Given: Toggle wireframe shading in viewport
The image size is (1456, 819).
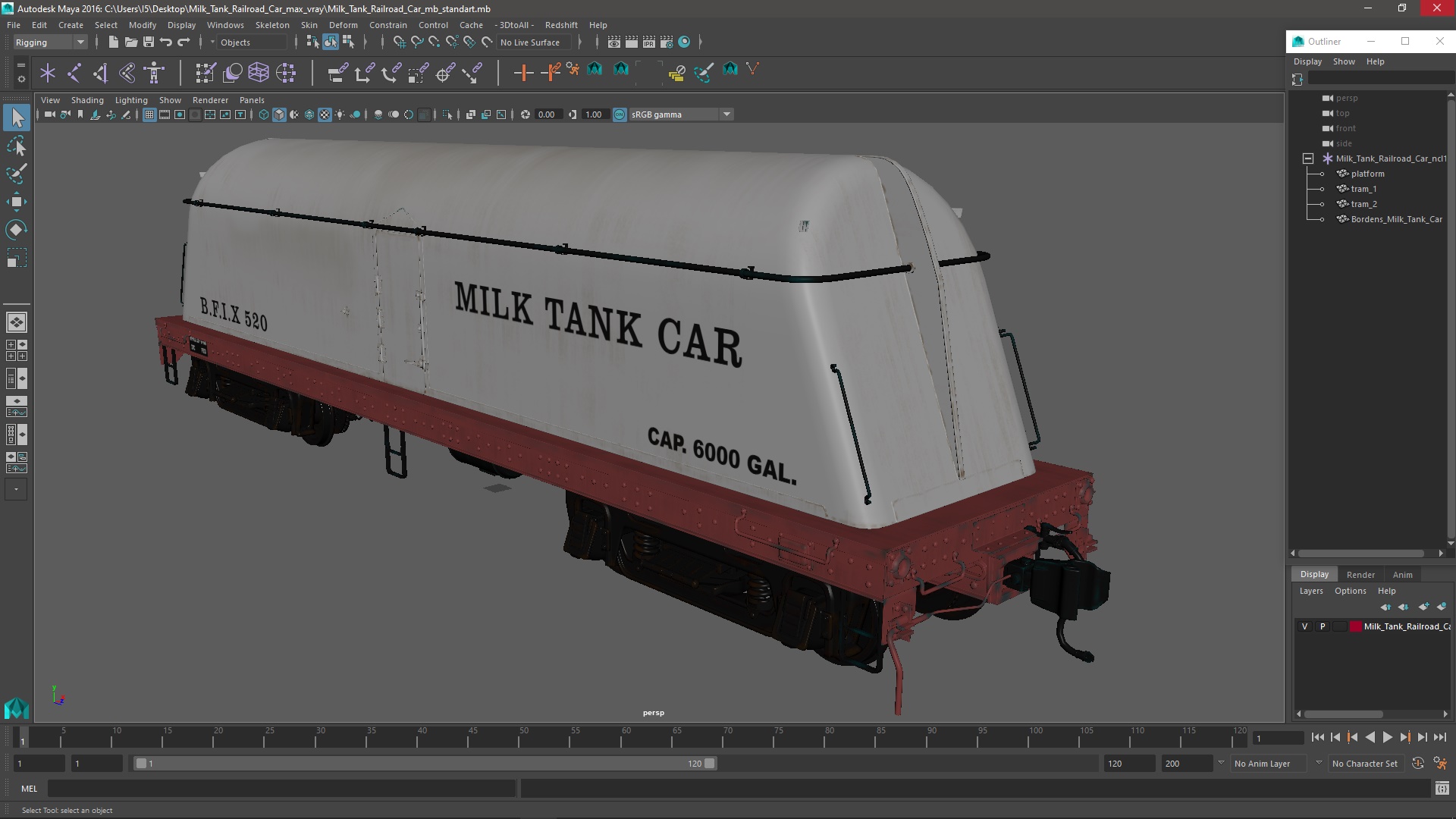Looking at the screenshot, I should tap(263, 115).
